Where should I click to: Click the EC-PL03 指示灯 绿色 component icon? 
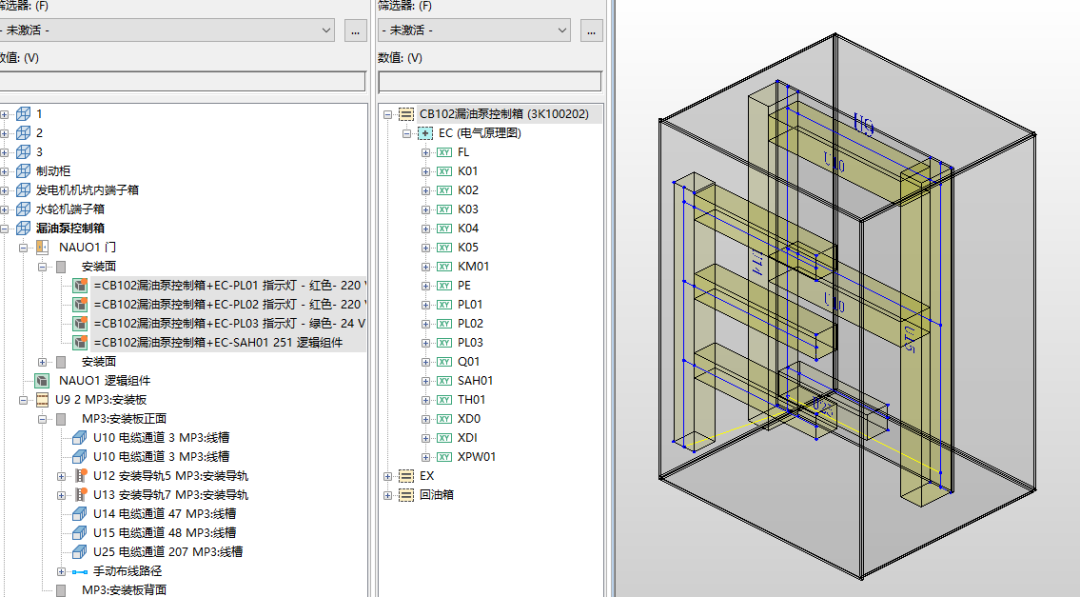click(x=80, y=323)
